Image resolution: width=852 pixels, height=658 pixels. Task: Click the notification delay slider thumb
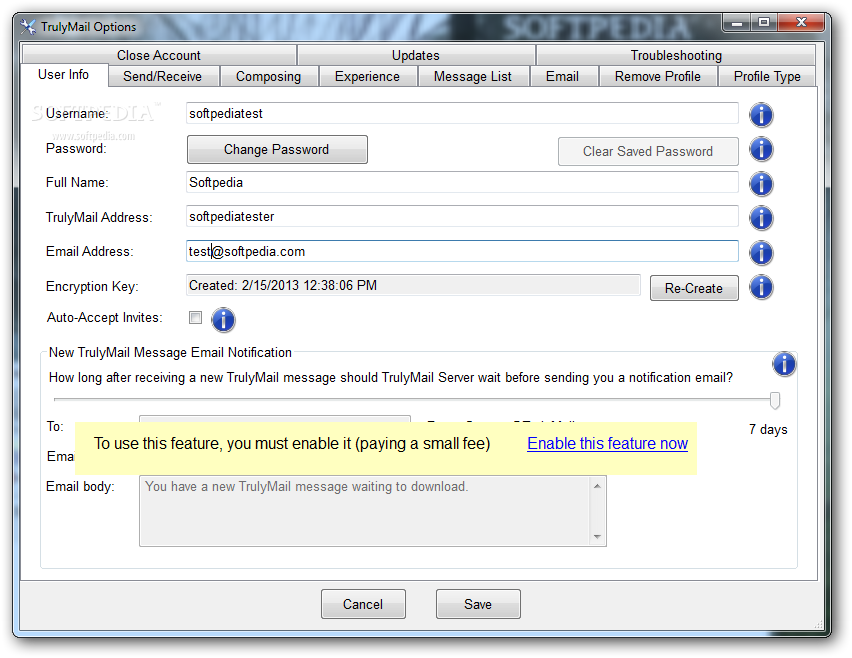pyautogui.click(x=775, y=400)
